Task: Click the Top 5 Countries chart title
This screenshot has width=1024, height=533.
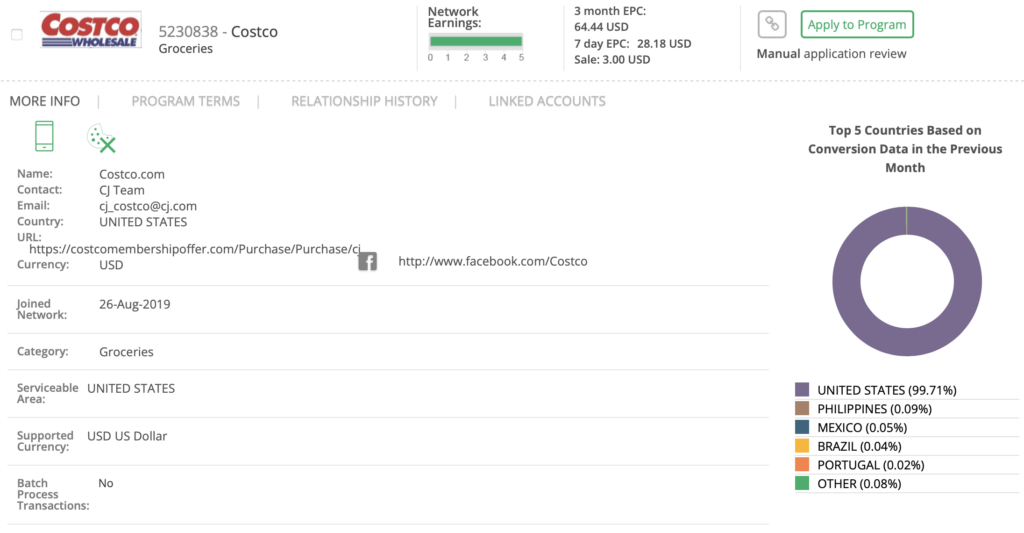Action: (x=905, y=149)
